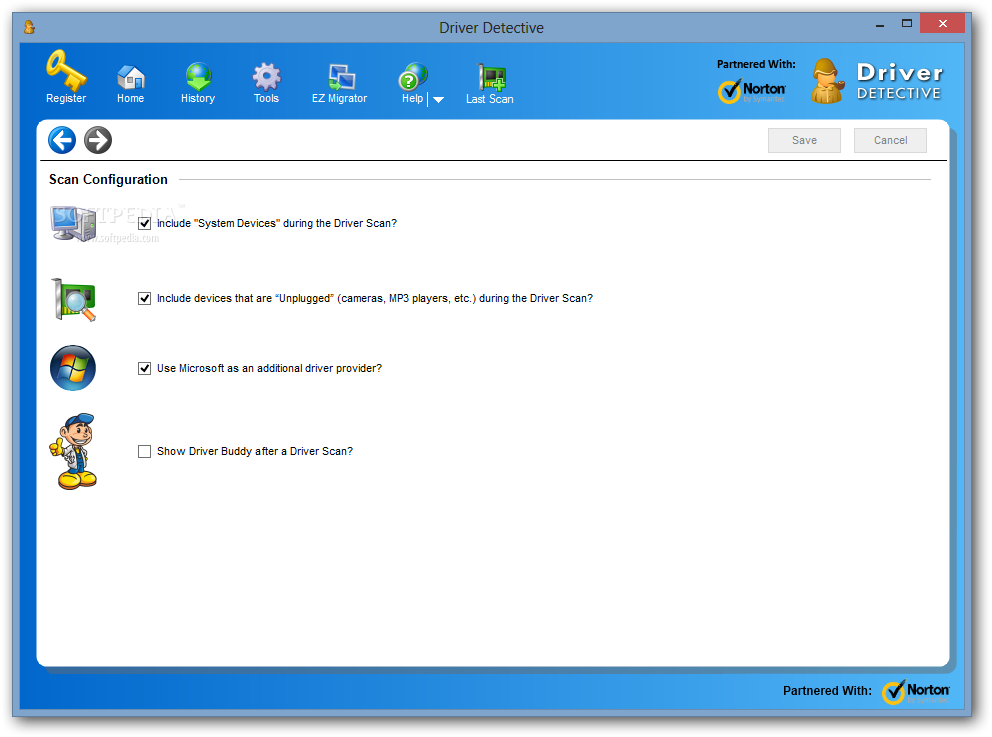Viewport: 992px width, 737px height.
Task: Click the Scan Configuration heading
Action: [108, 180]
